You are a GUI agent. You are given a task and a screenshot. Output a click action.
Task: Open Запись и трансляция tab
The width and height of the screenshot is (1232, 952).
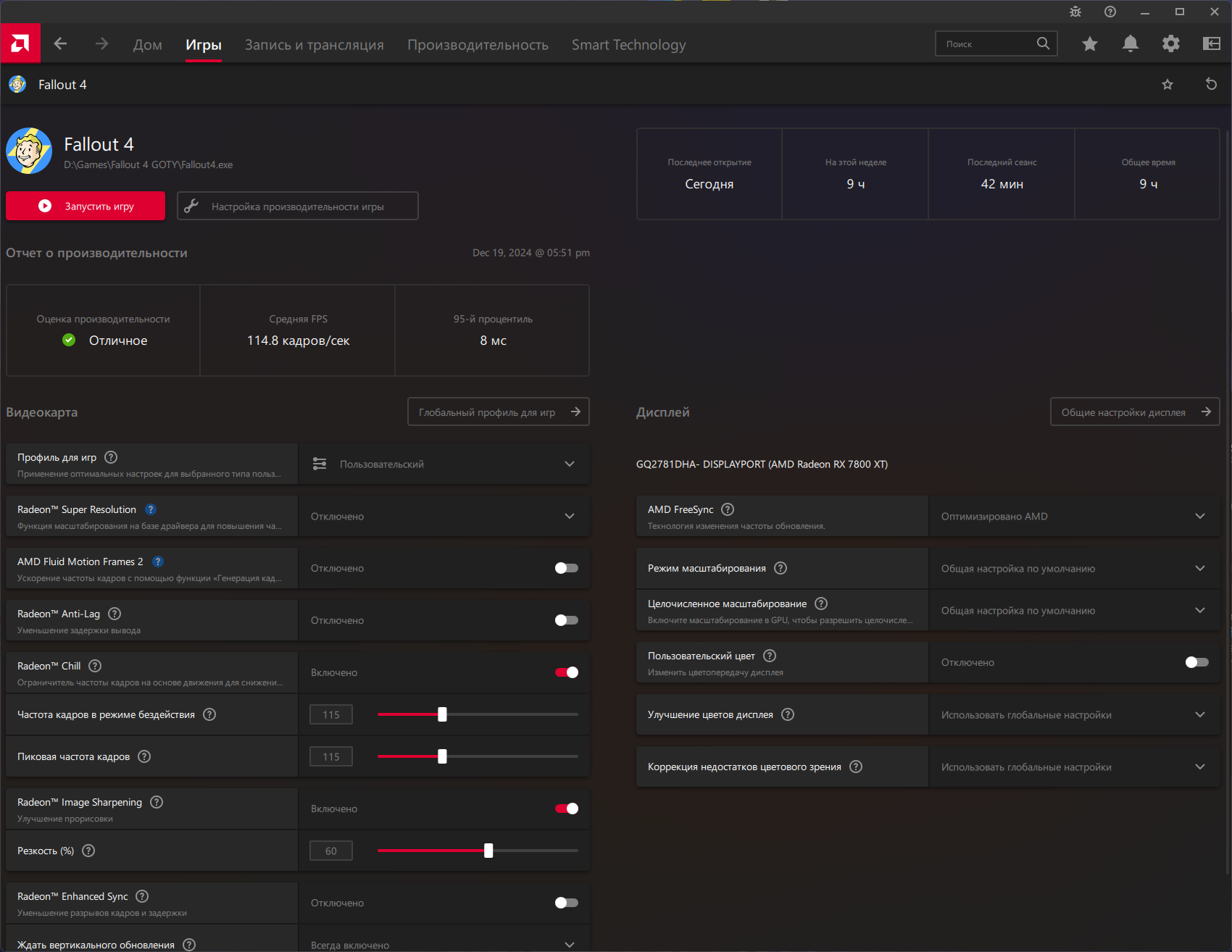tap(315, 45)
